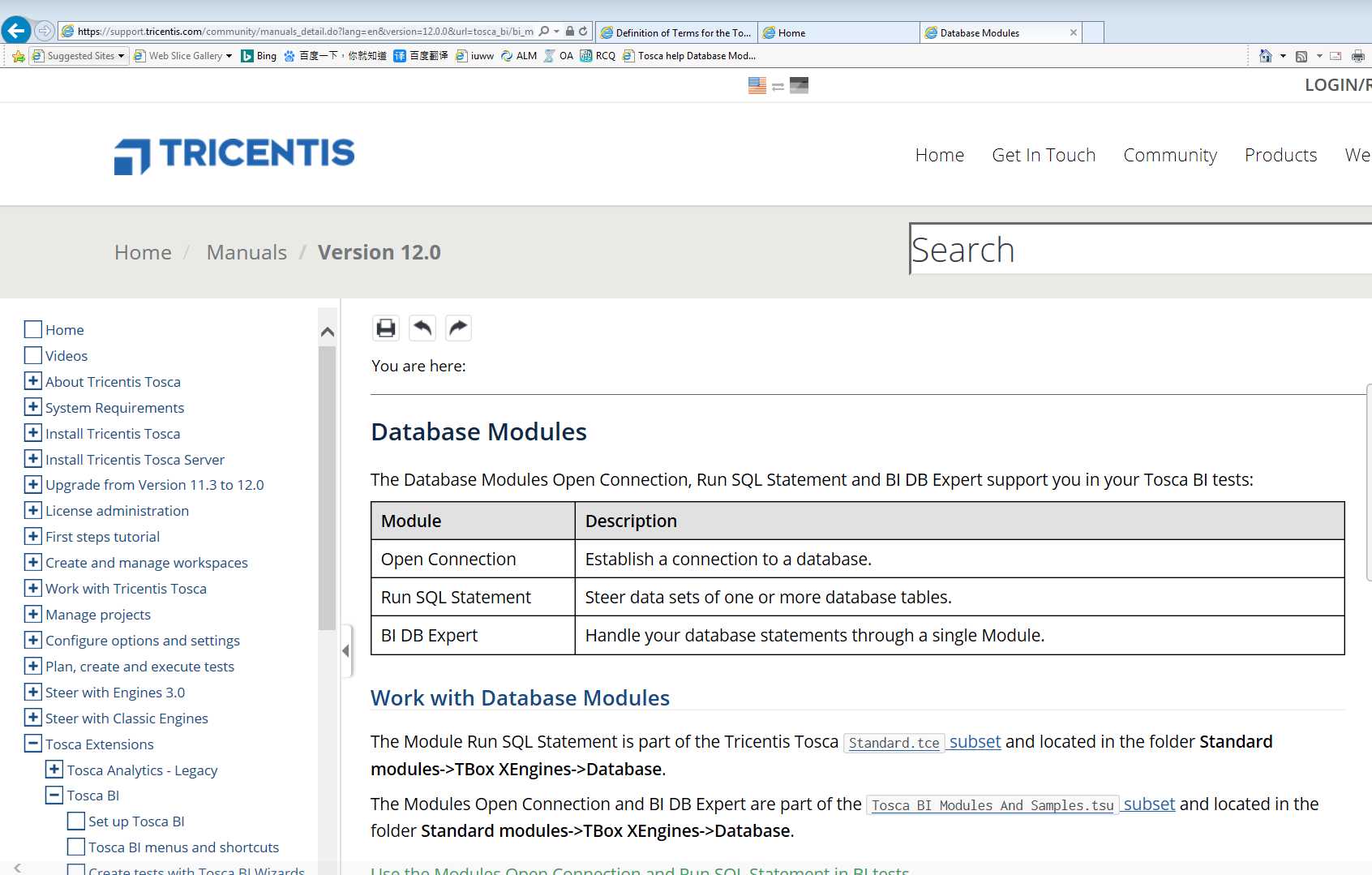Click the refresh icon in address bar
This screenshot has height=875, width=1372.
click(x=583, y=31)
